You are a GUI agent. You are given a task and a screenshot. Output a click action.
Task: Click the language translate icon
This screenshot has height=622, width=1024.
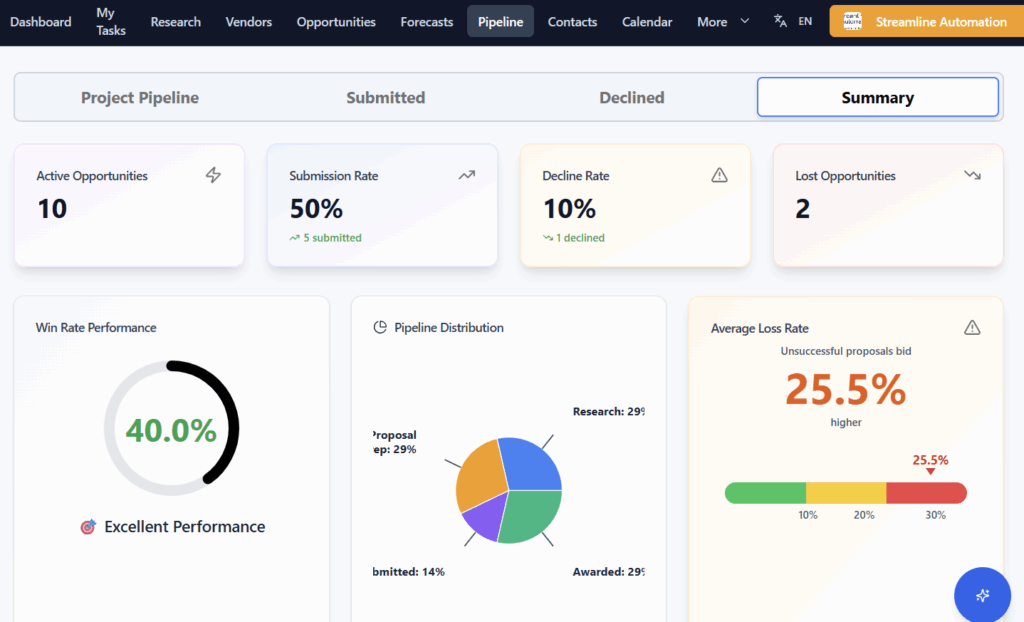point(780,21)
